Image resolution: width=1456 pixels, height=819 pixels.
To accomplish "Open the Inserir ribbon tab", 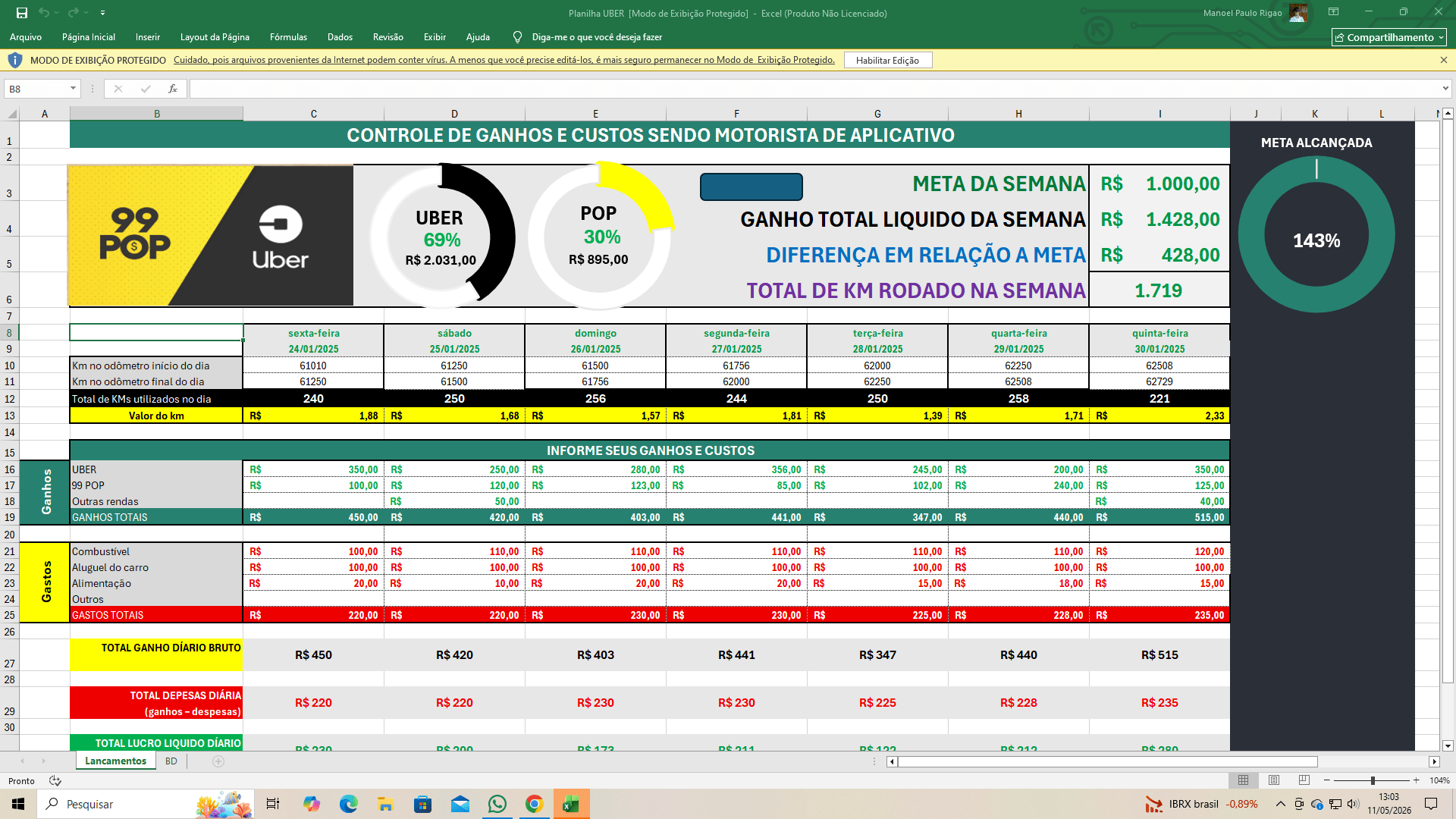I will pyautogui.click(x=148, y=37).
